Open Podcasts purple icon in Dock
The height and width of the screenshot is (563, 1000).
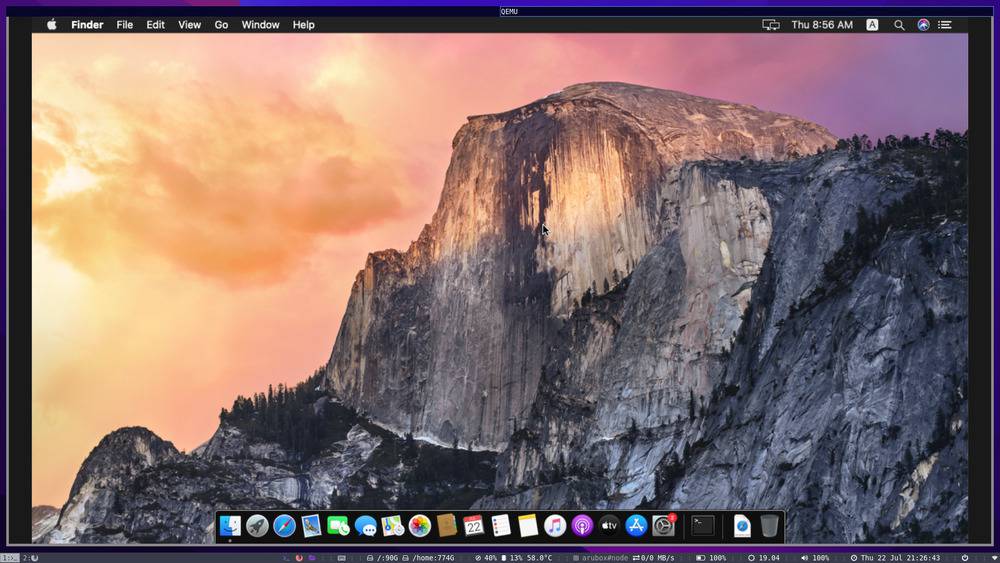[x=582, y=526]
